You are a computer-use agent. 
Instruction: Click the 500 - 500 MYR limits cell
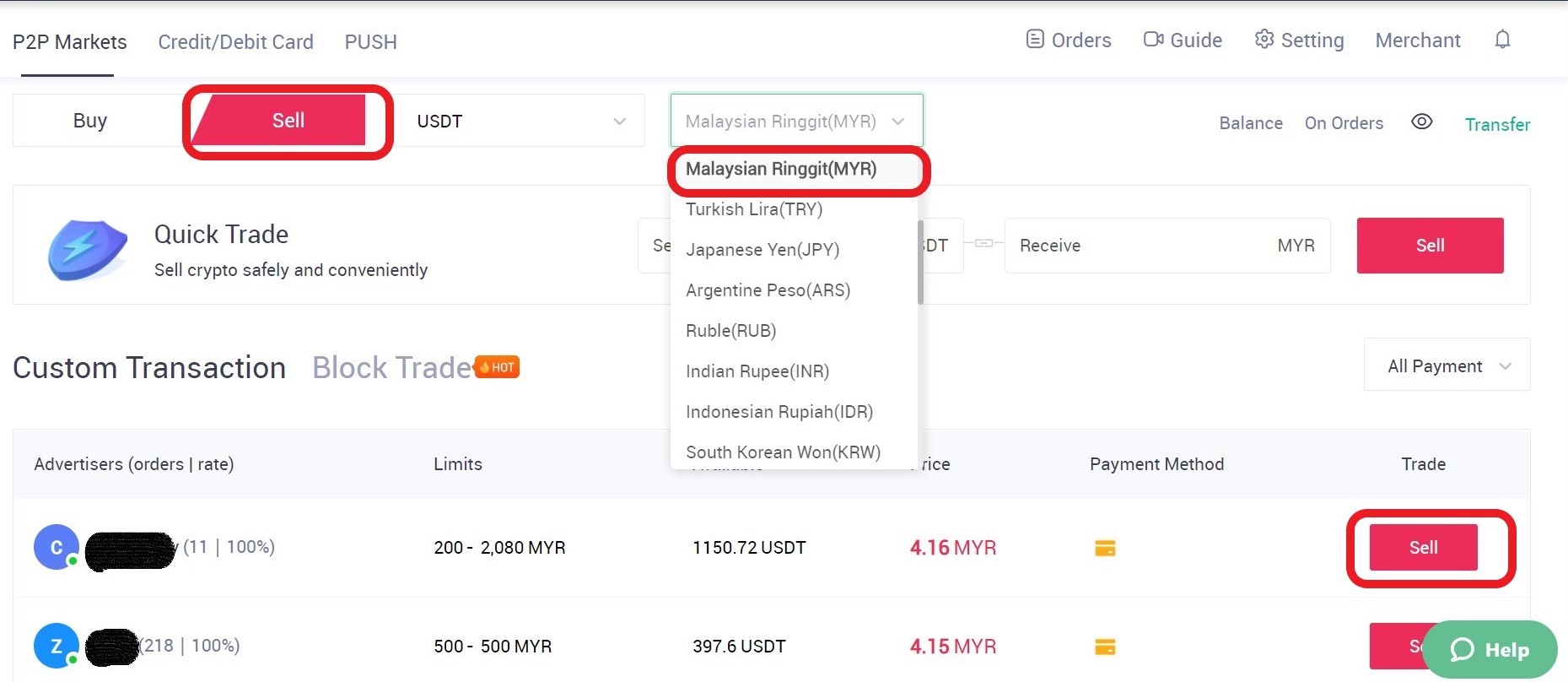pos(493,647)
